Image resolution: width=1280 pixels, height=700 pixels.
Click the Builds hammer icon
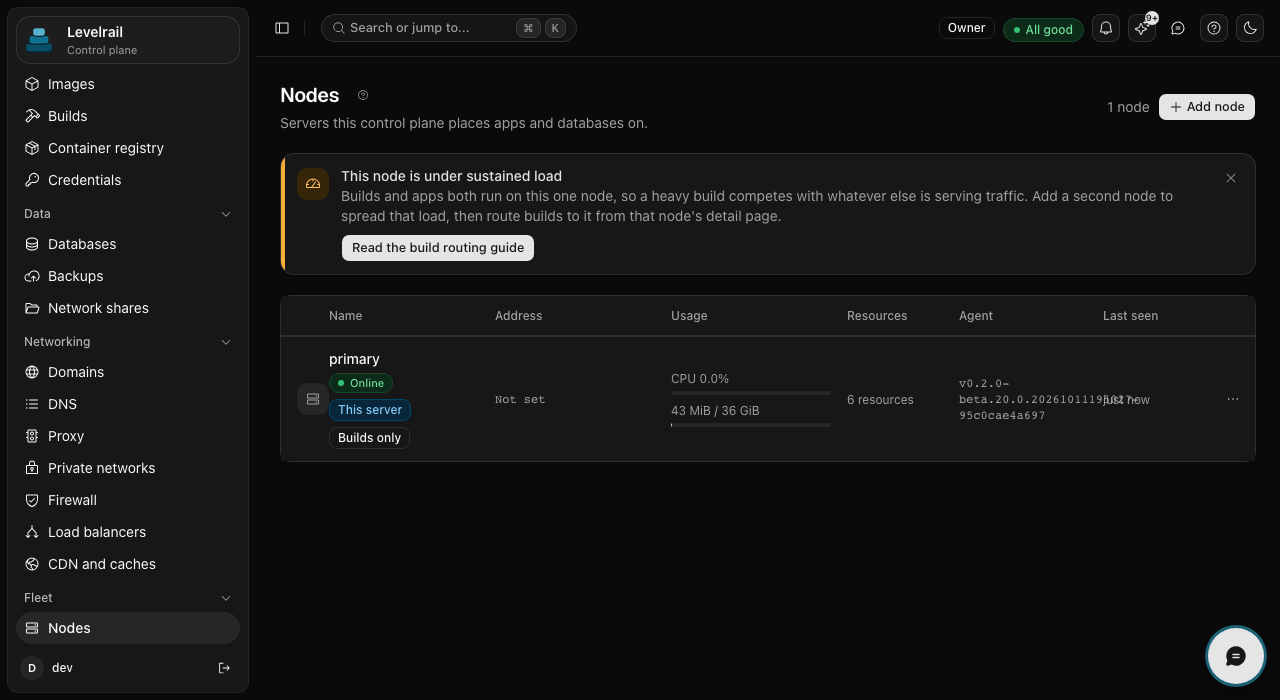coord(32,116)
